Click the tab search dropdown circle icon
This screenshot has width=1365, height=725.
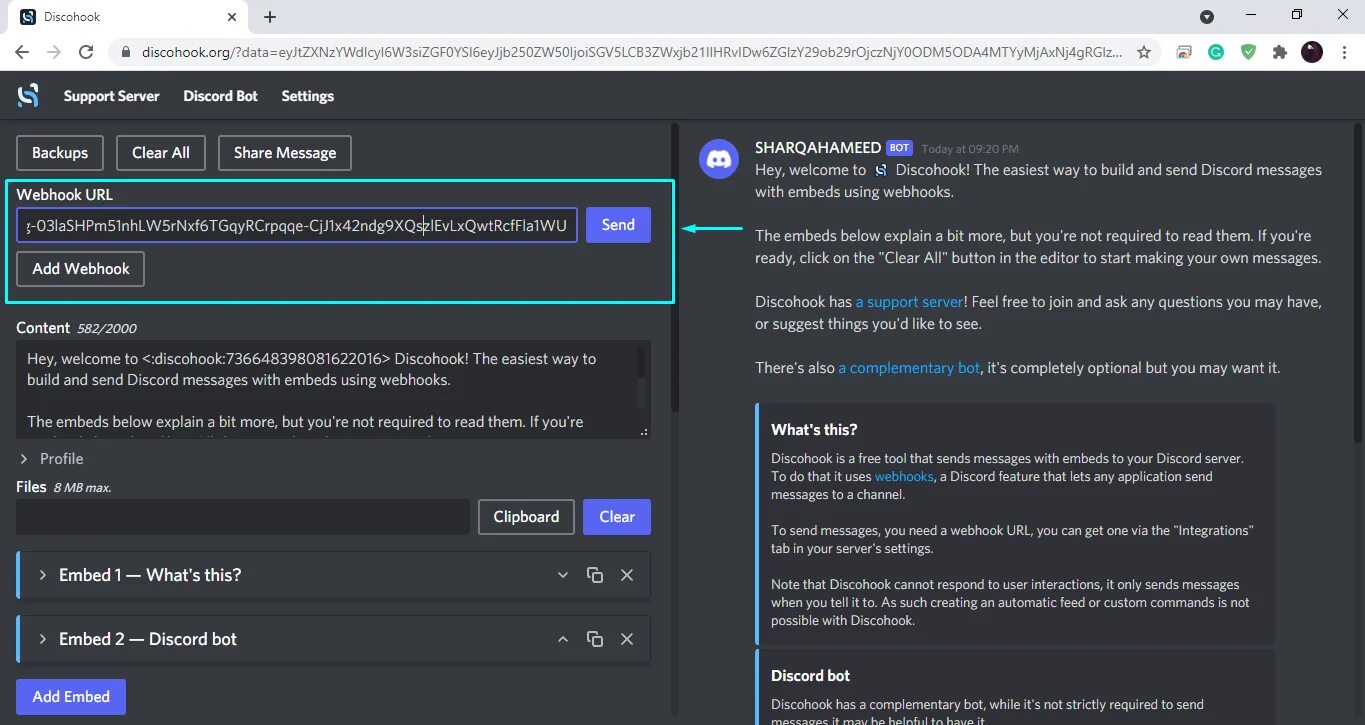click(1207, 16)
